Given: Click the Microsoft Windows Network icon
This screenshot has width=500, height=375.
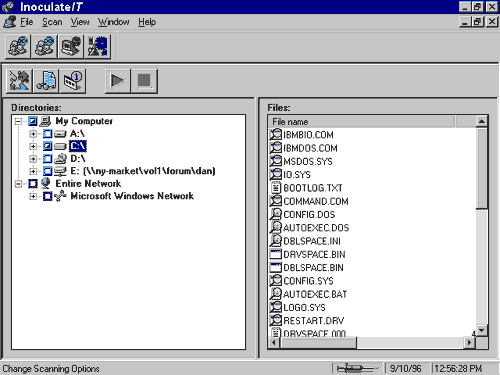Looking at the screenshot, I should click(x=60, y=196).
